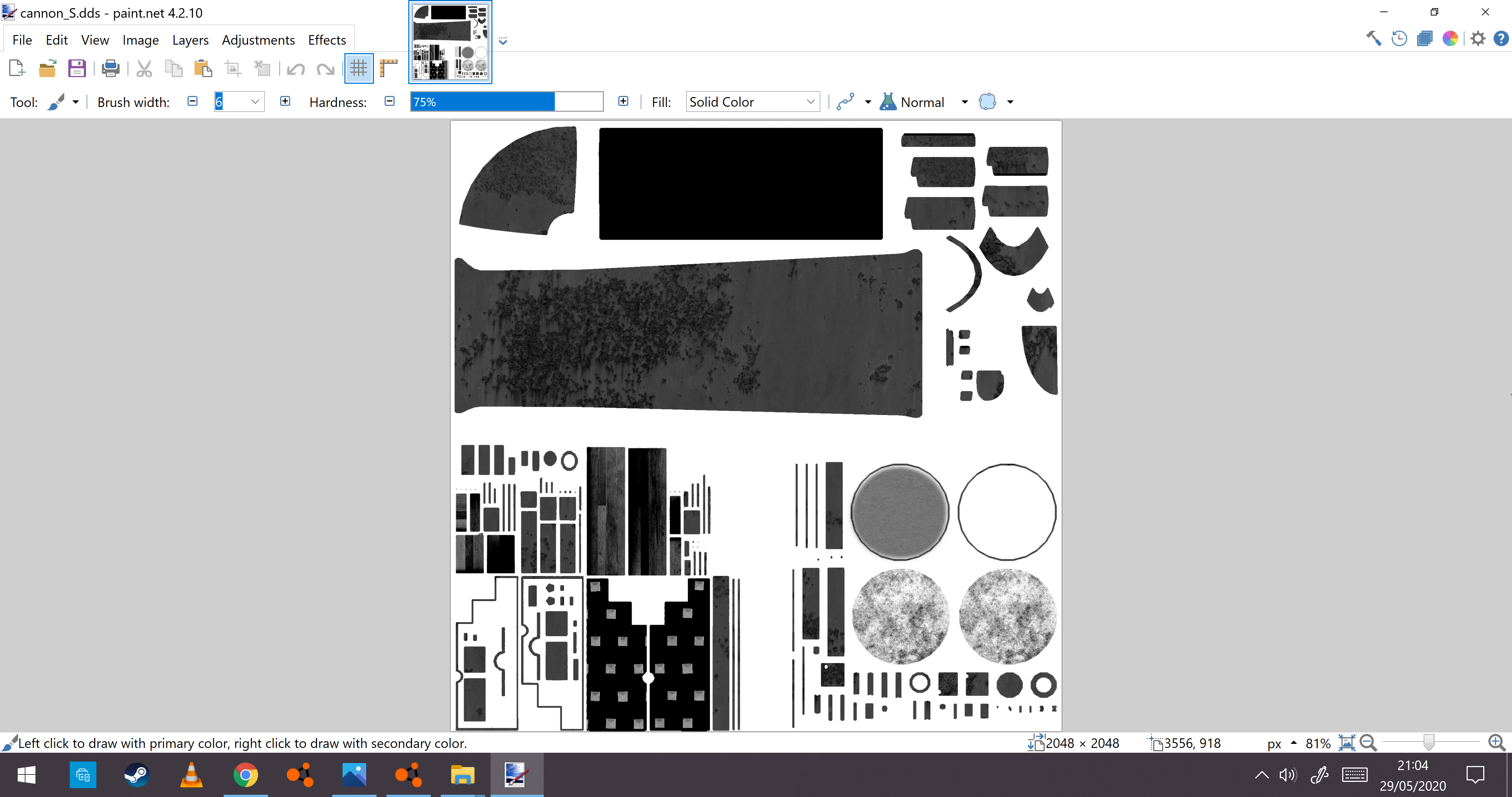Increase brush width with the plus button
Screen dimensions: 1512x797
[285, 101]
